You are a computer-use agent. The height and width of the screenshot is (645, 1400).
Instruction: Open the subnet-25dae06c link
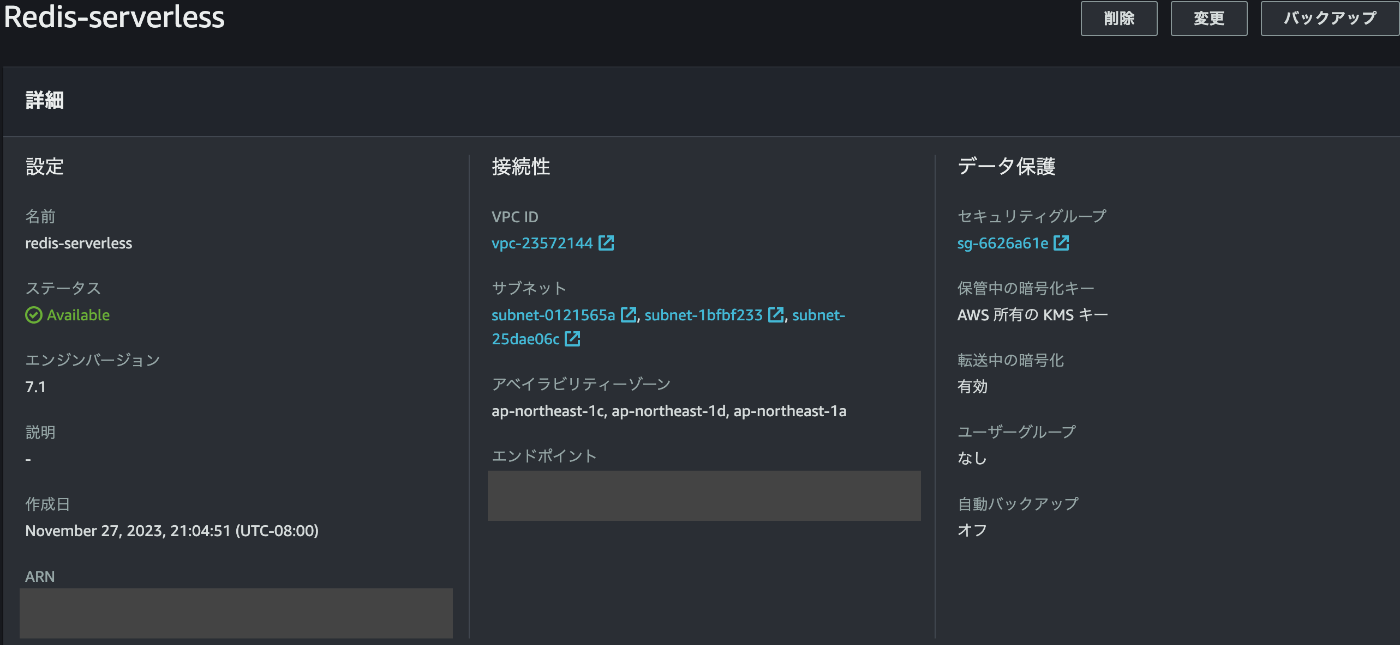tap(525, 339)
